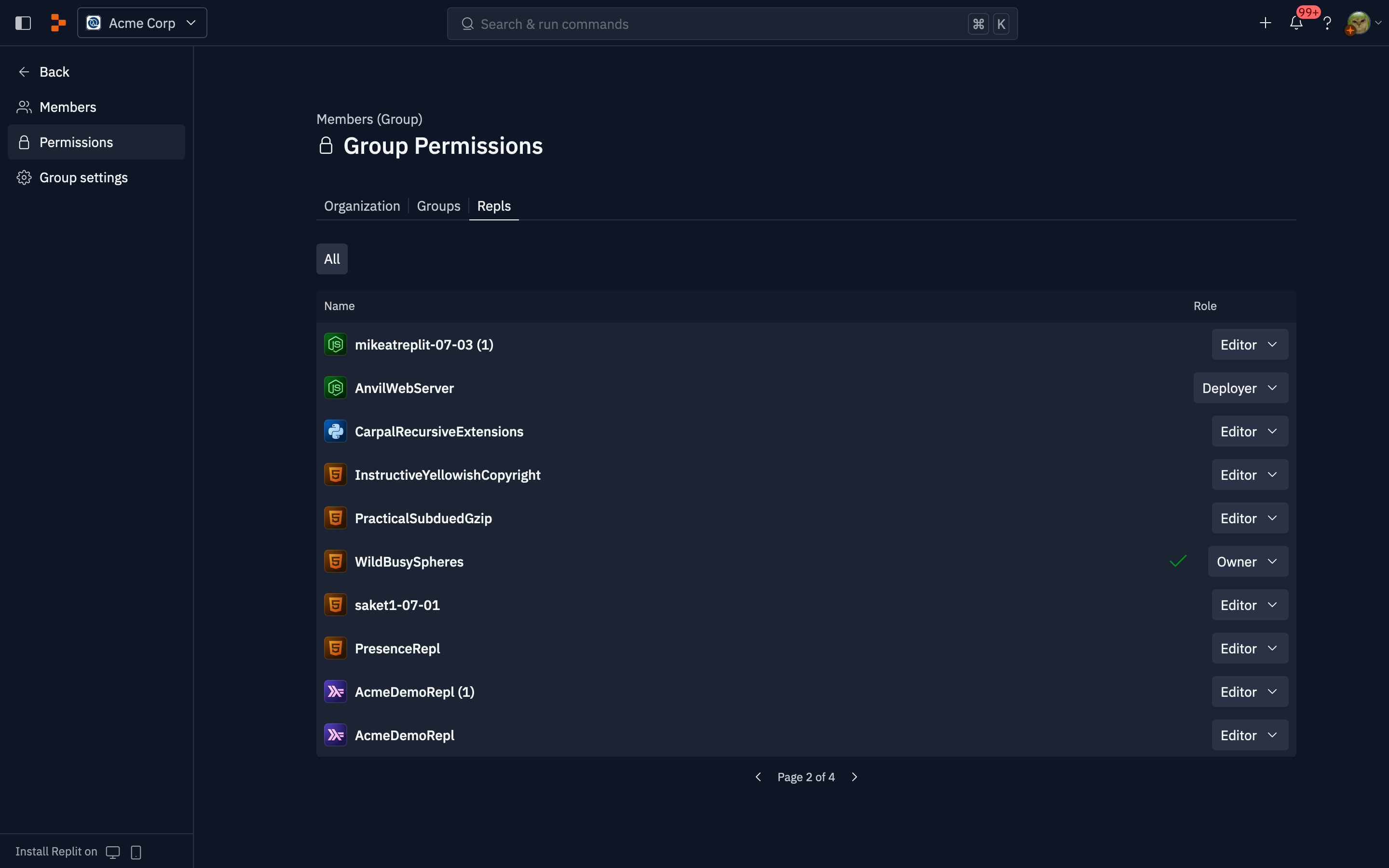
Task: Select the AcmeDemoRepl (1) repl name
Action: click(x=414, y=692)
